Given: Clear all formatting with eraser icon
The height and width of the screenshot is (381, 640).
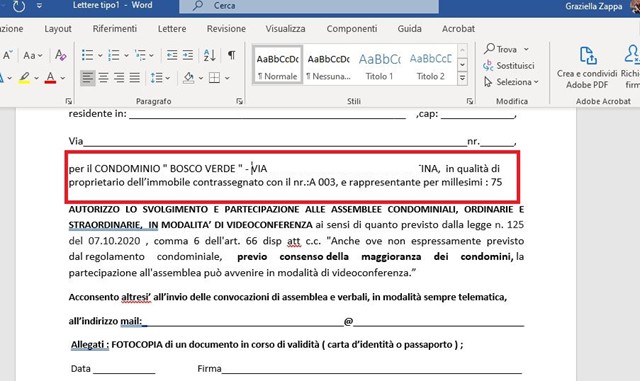Looking at the screenshot, I should point(60,55).
